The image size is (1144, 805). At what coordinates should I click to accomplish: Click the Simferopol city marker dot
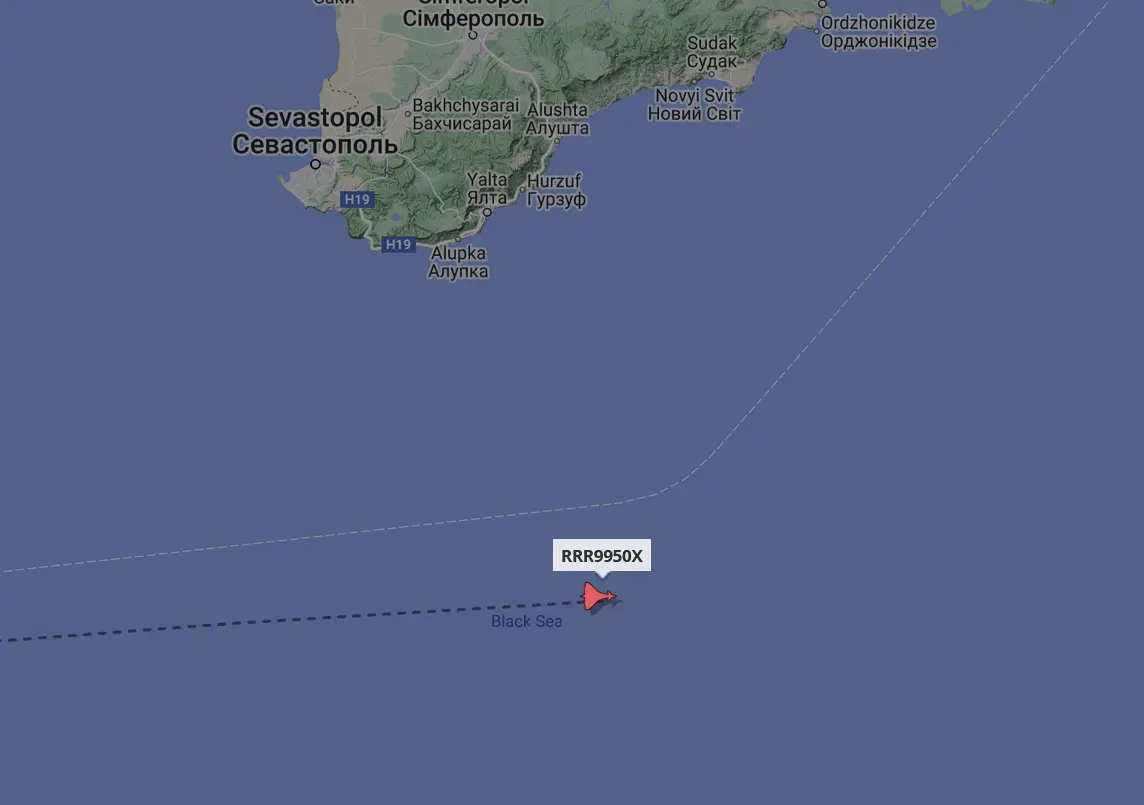pos(473,35)
